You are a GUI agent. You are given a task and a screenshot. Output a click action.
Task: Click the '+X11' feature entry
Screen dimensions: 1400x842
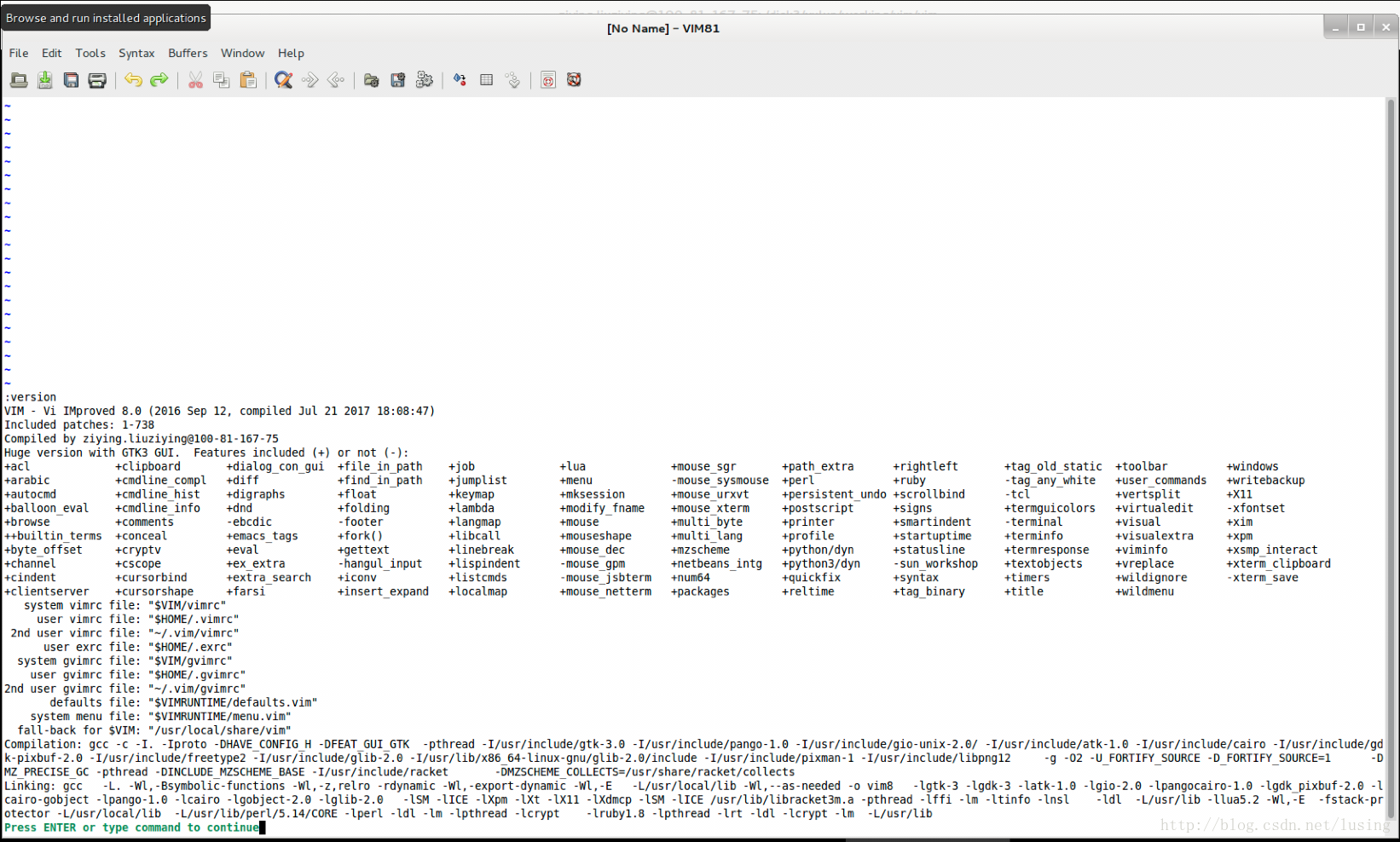tap(1240, 494)
